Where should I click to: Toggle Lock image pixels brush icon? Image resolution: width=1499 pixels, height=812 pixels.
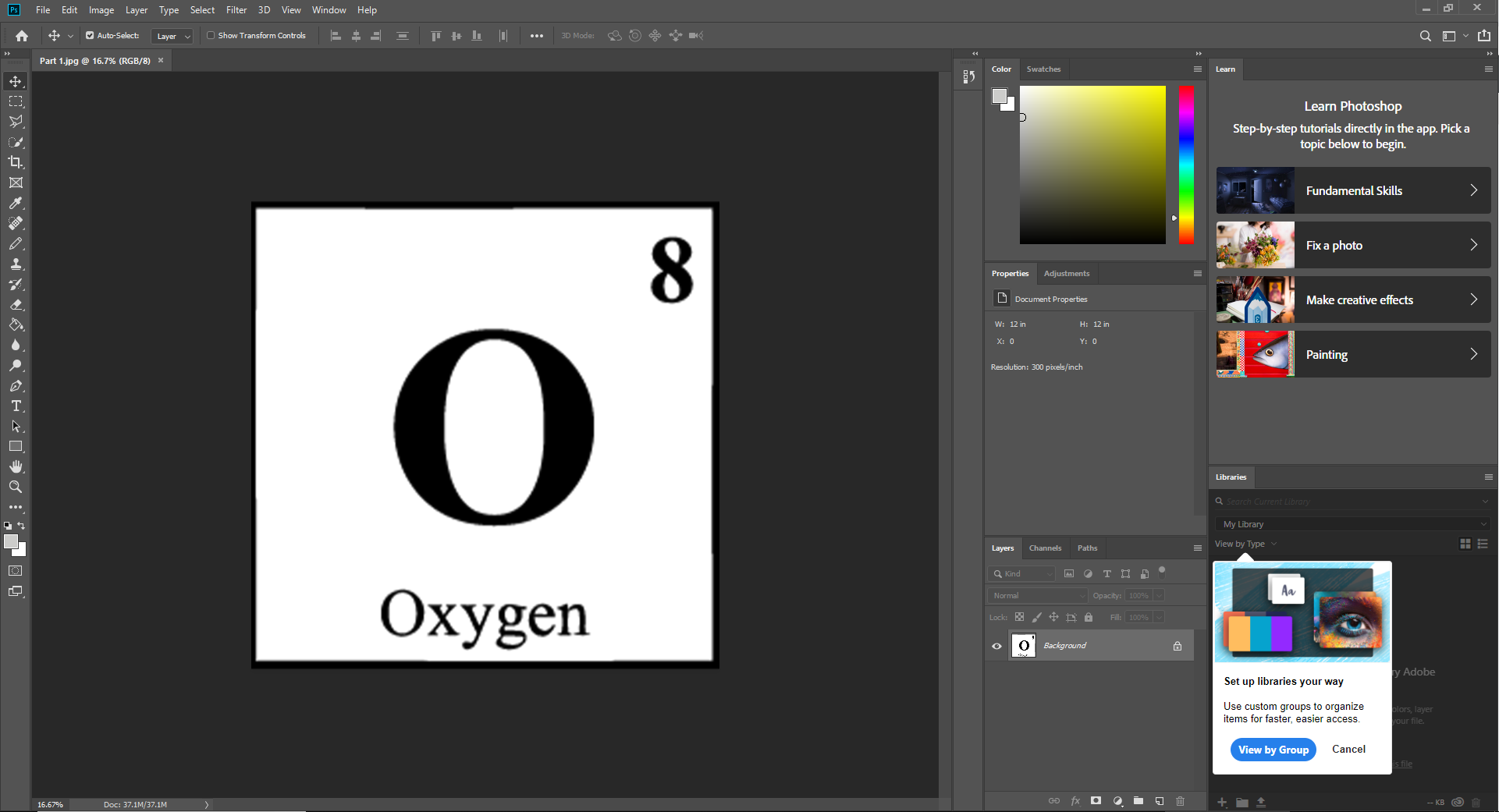tap(1037, 617)
